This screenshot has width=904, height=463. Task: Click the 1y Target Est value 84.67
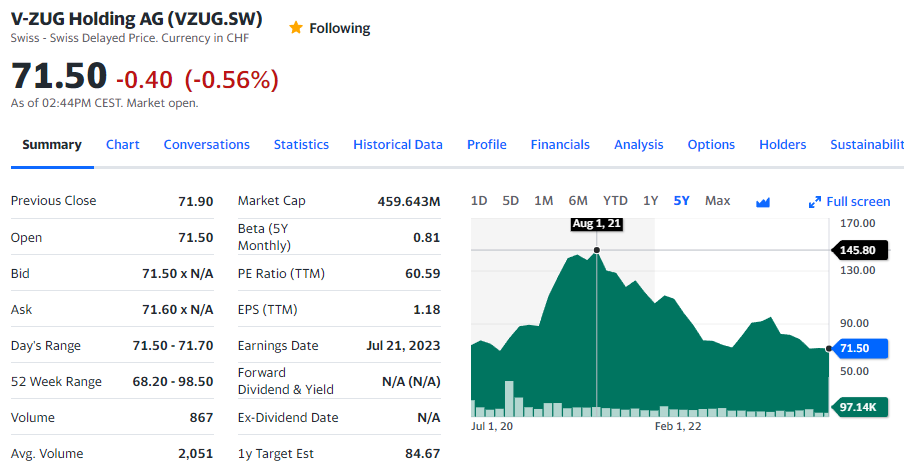(423, 454)
